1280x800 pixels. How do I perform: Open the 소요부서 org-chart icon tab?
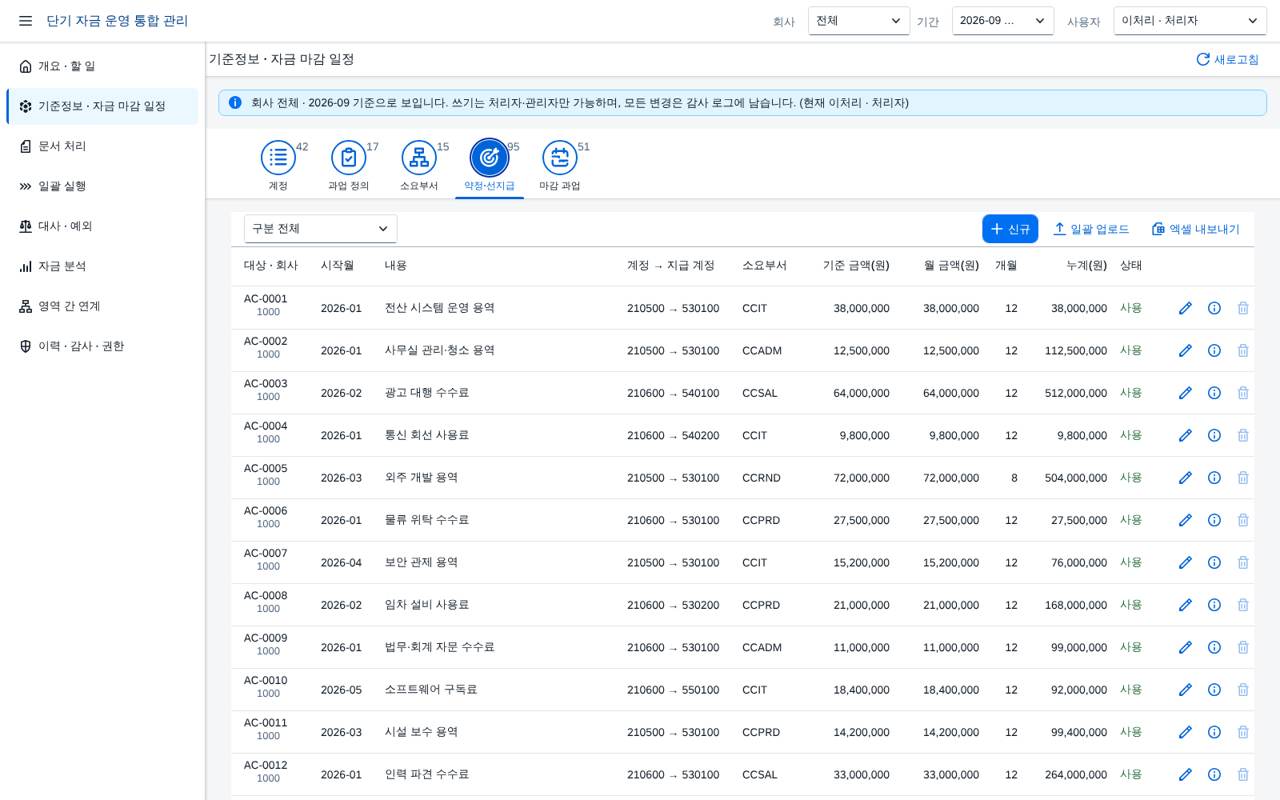pos(419,158)
